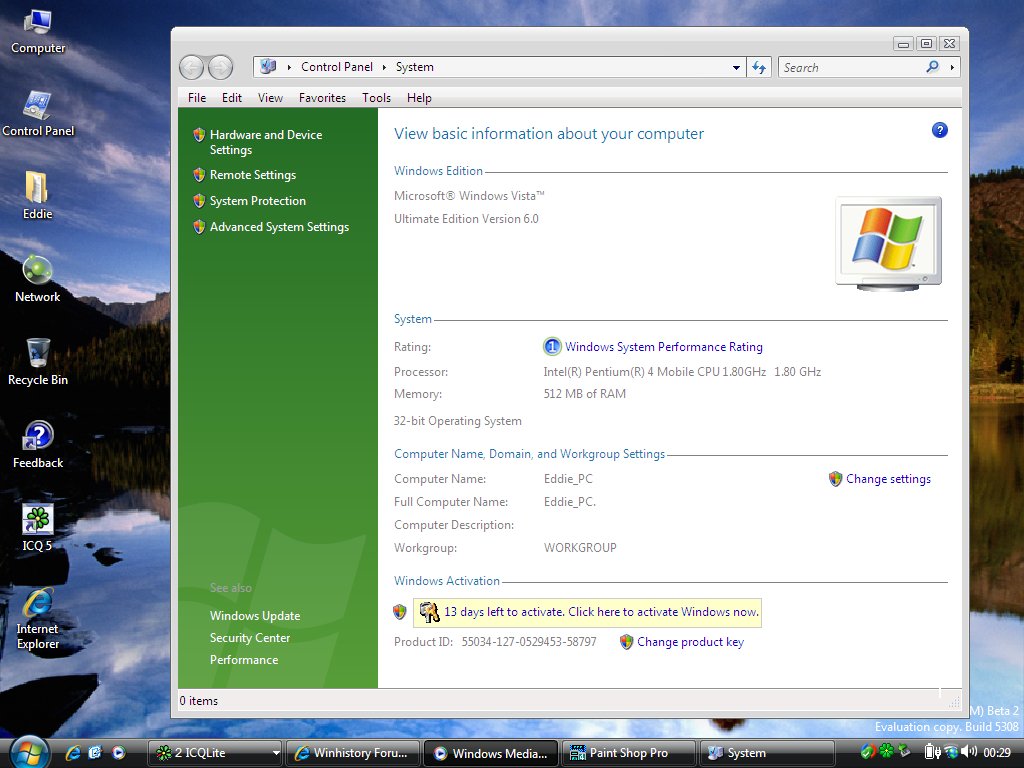Open the Tools menu
This screenshot has height=768, width=1024.
tap(376, 97)
